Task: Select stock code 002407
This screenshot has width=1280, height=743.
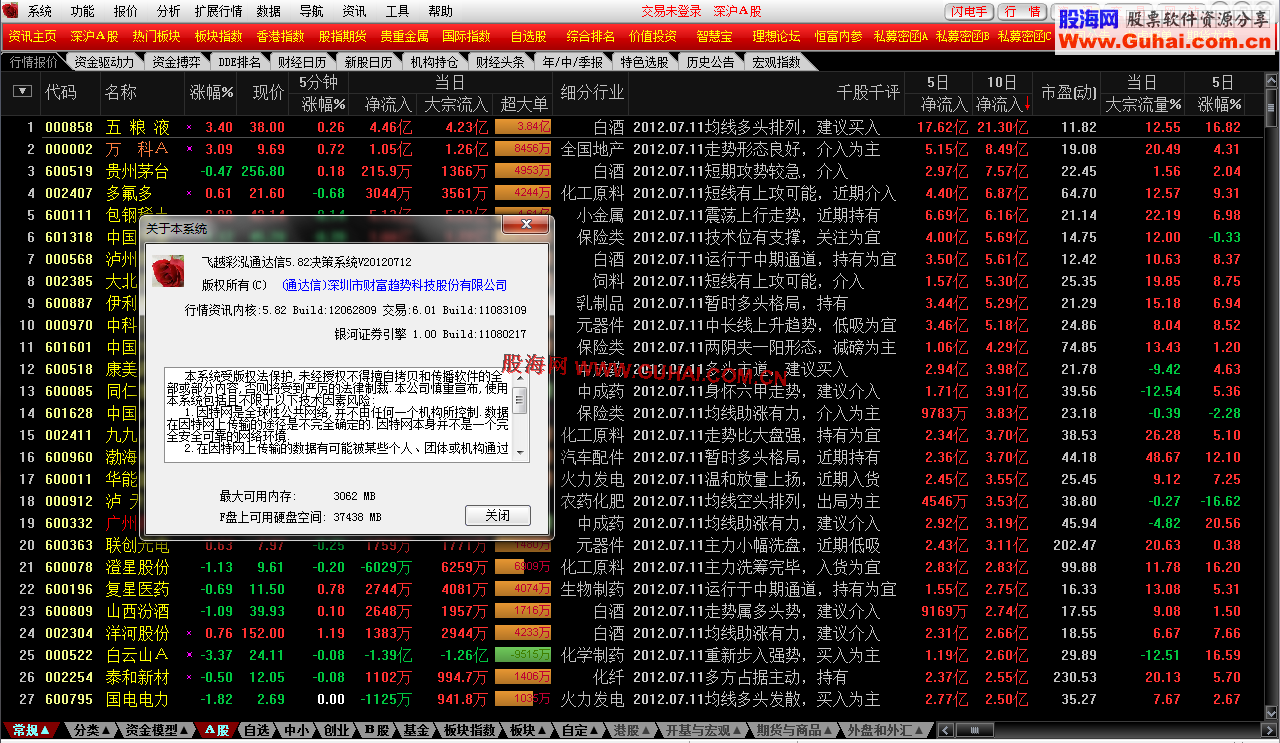Action: click(x=69, y=193)
